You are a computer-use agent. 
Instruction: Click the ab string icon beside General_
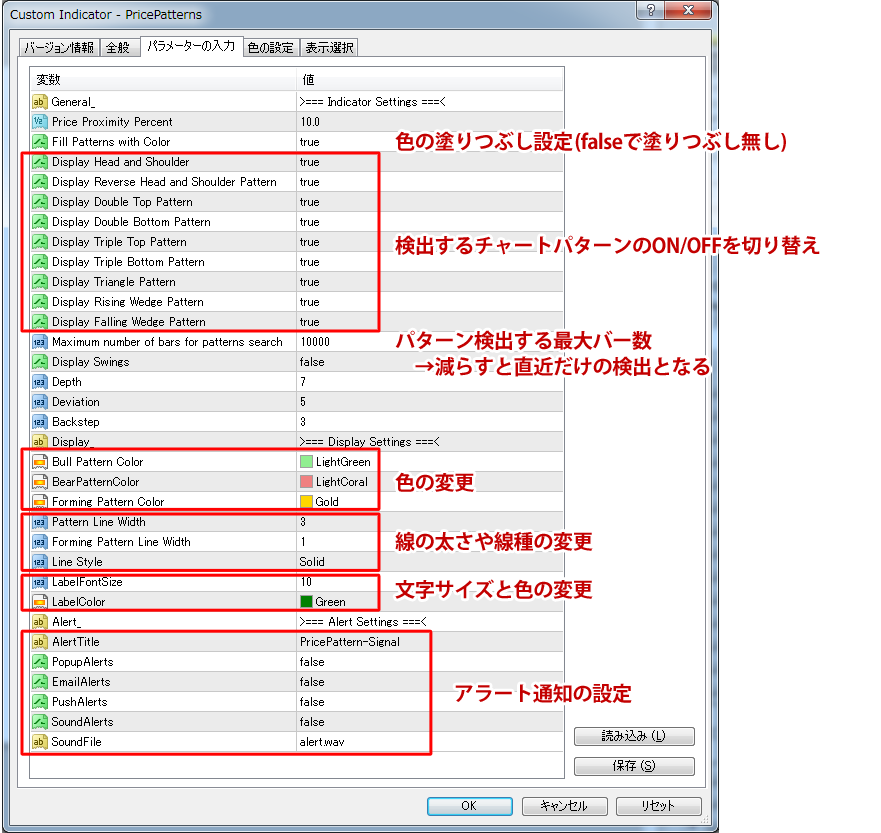(41, 101)
